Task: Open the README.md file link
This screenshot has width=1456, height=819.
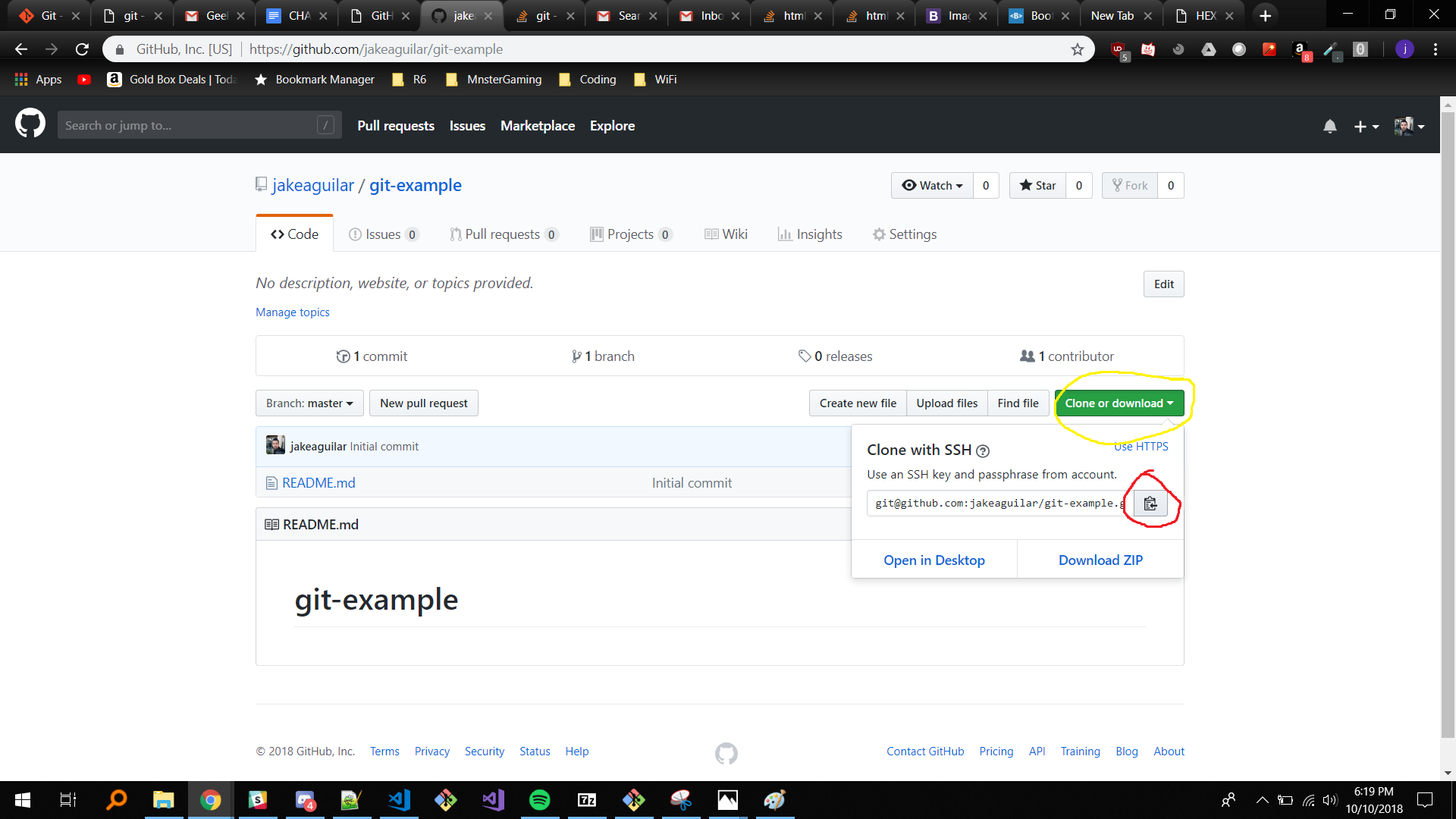Action: [318, 483]
